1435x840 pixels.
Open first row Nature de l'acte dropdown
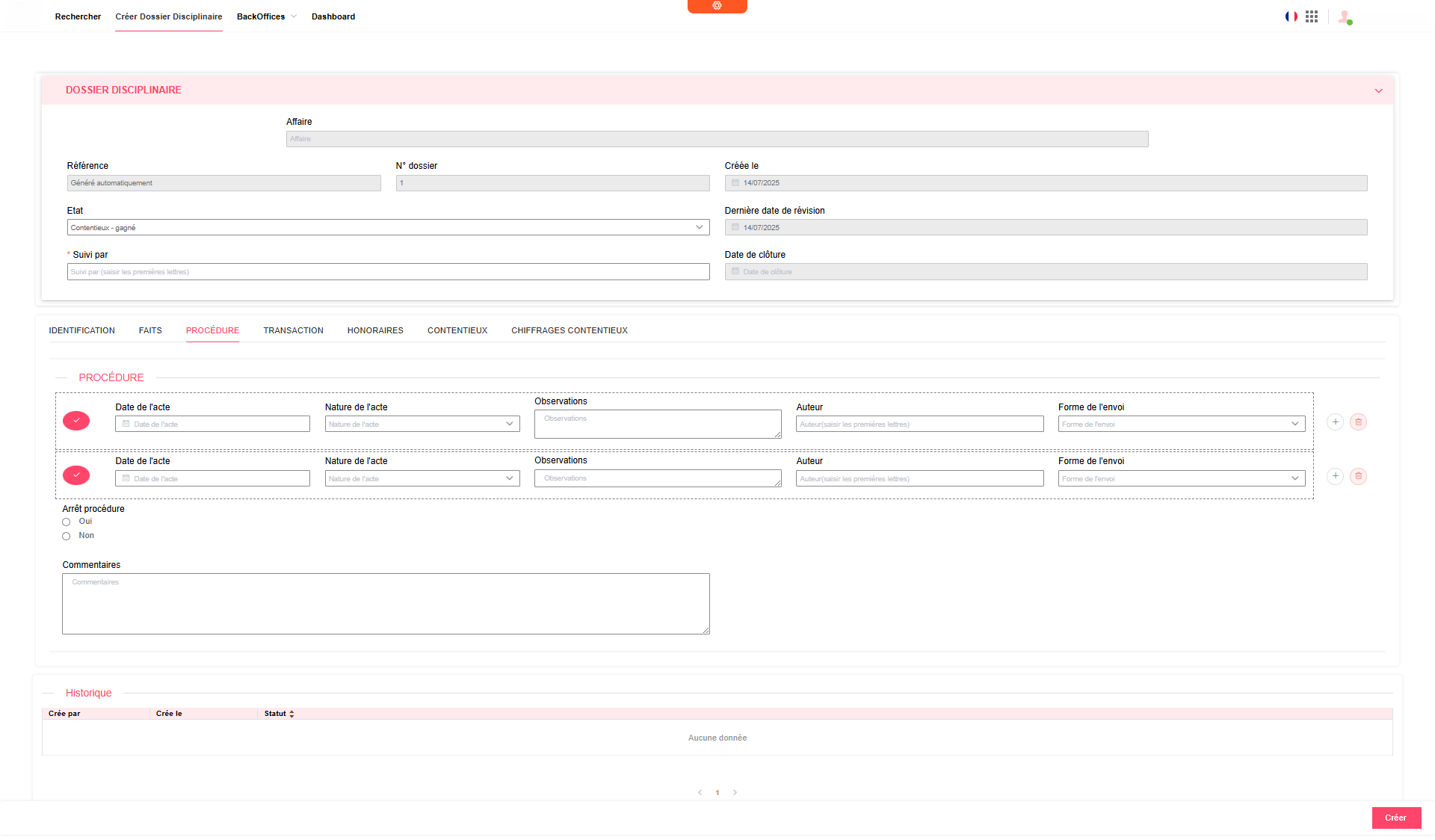click(x=422, y=424)
